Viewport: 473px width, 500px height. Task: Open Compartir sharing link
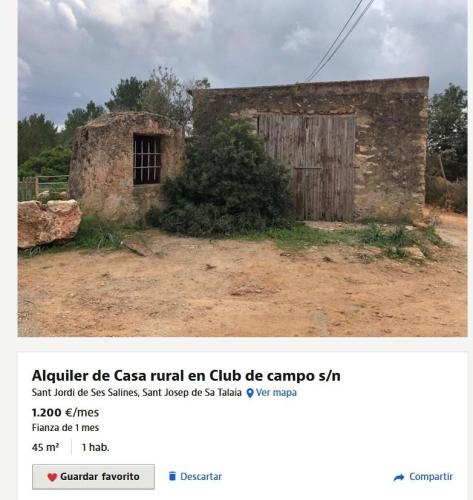431,477
